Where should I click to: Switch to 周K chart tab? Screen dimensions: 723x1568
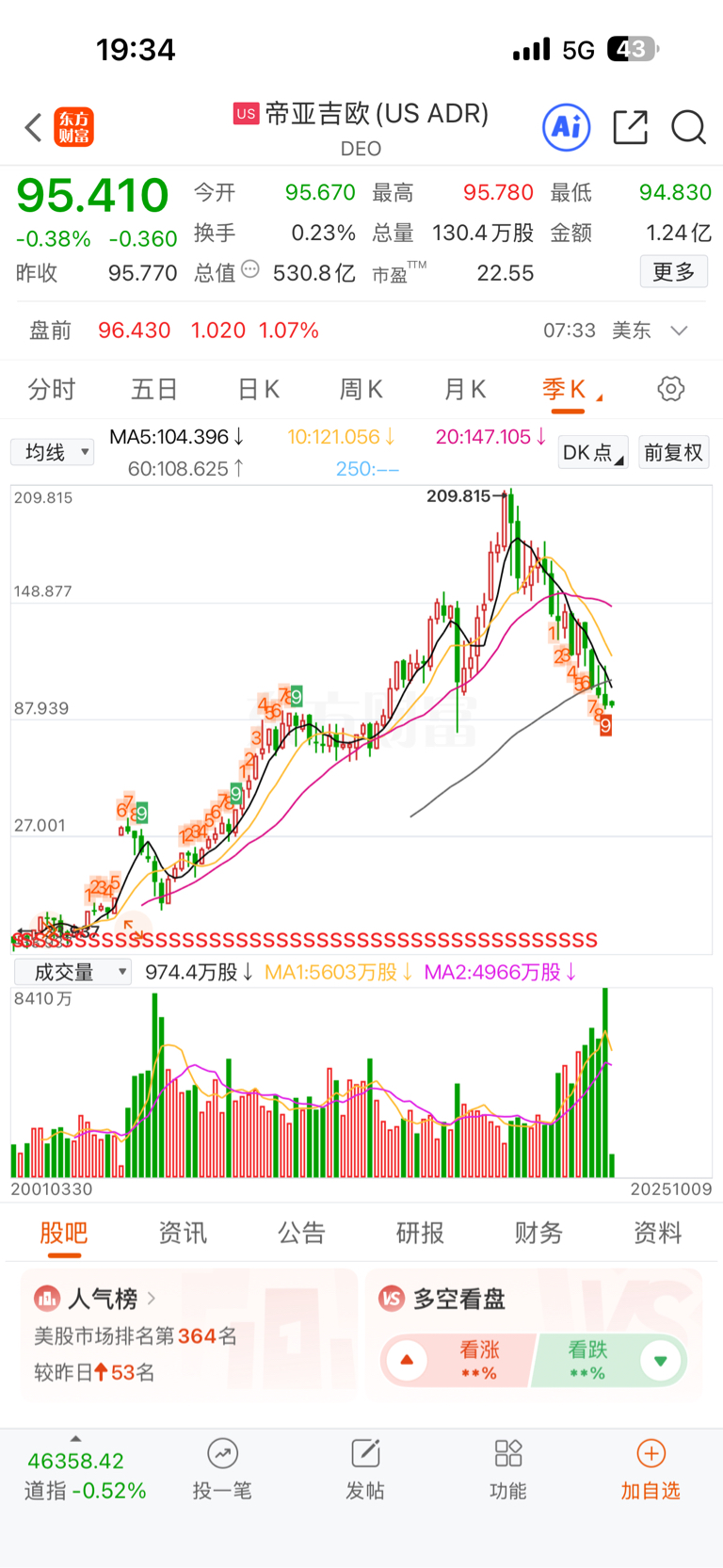(x=361, y=389)
